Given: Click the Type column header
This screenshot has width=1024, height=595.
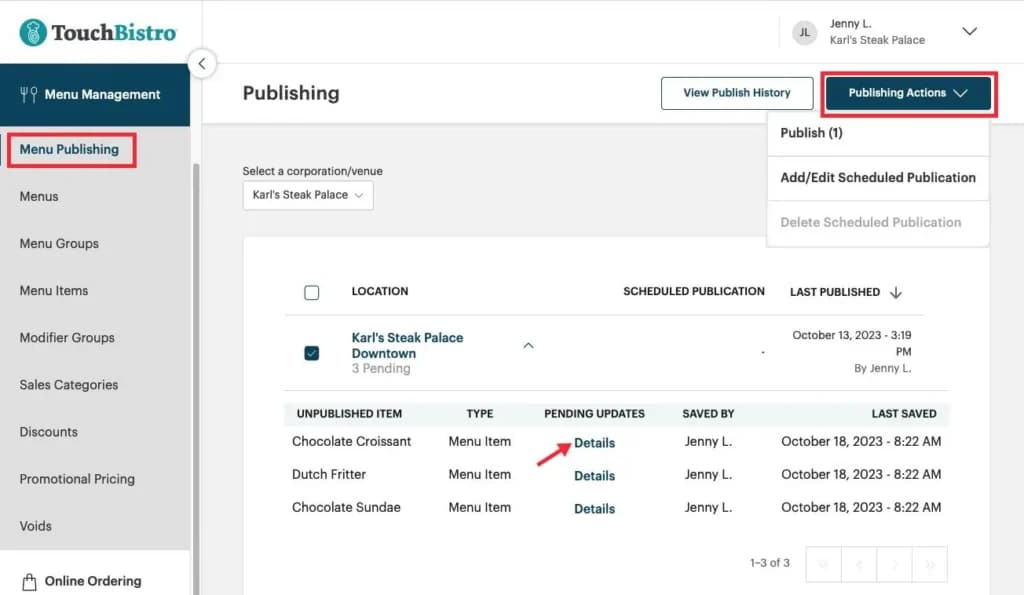Looking at the screenshot, I should (479, 413).
